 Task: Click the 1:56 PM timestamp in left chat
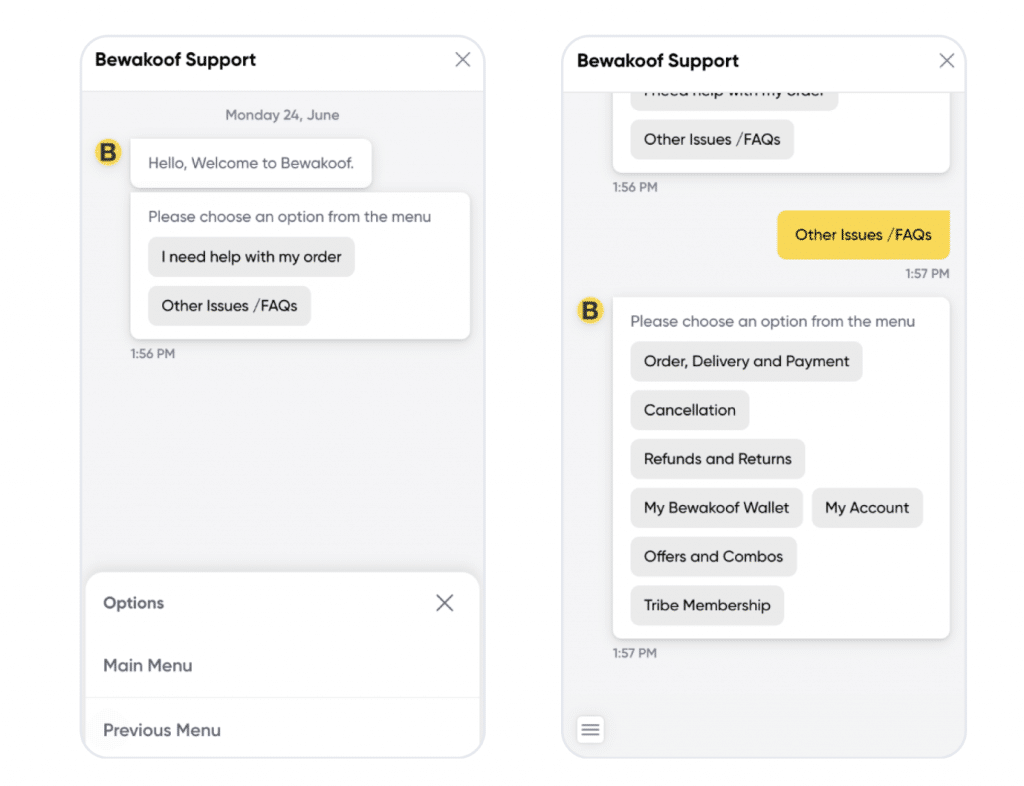point(153,354)
